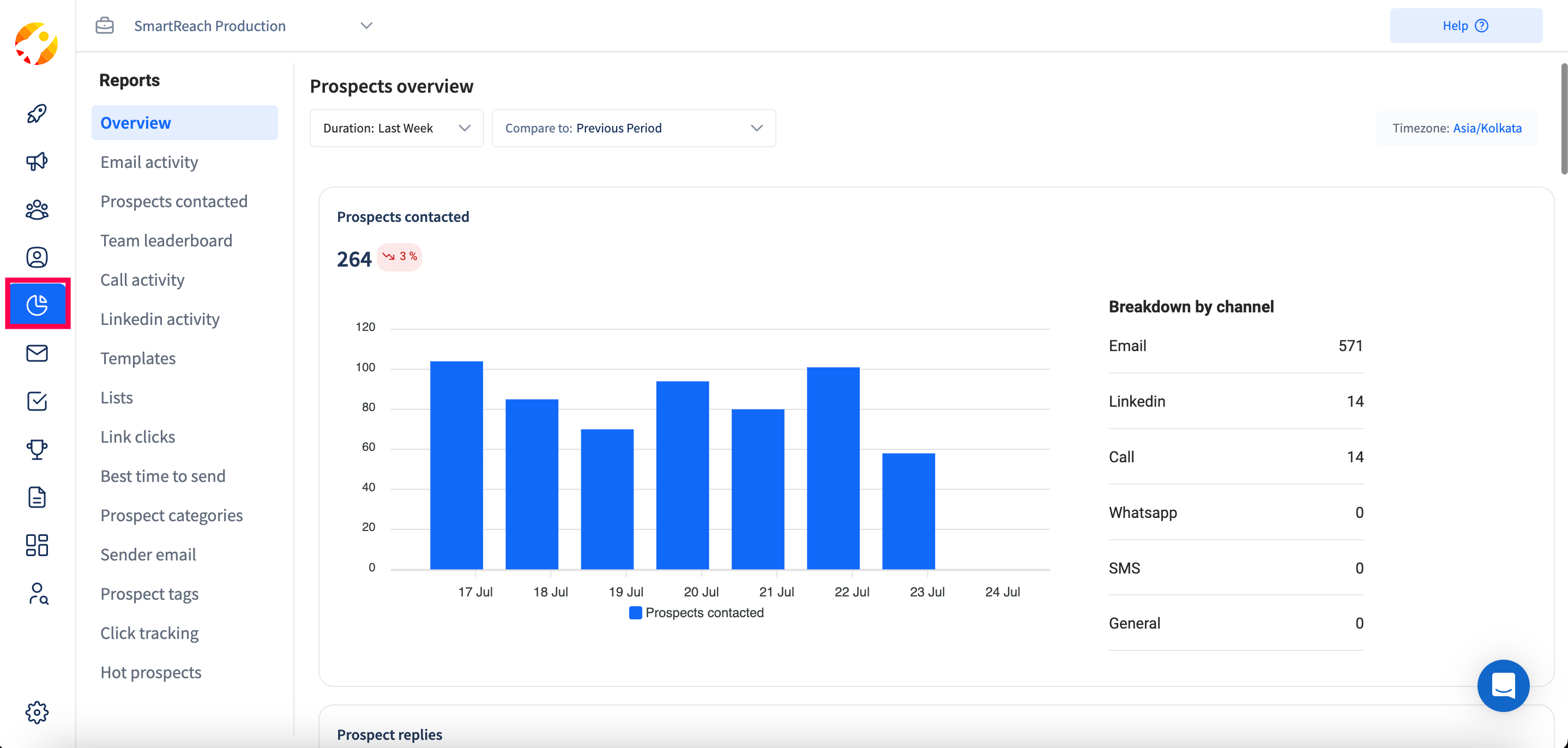Click the 23 Jul chart bar
This screenshot has width=1568, height=748.
pos(908,511)
